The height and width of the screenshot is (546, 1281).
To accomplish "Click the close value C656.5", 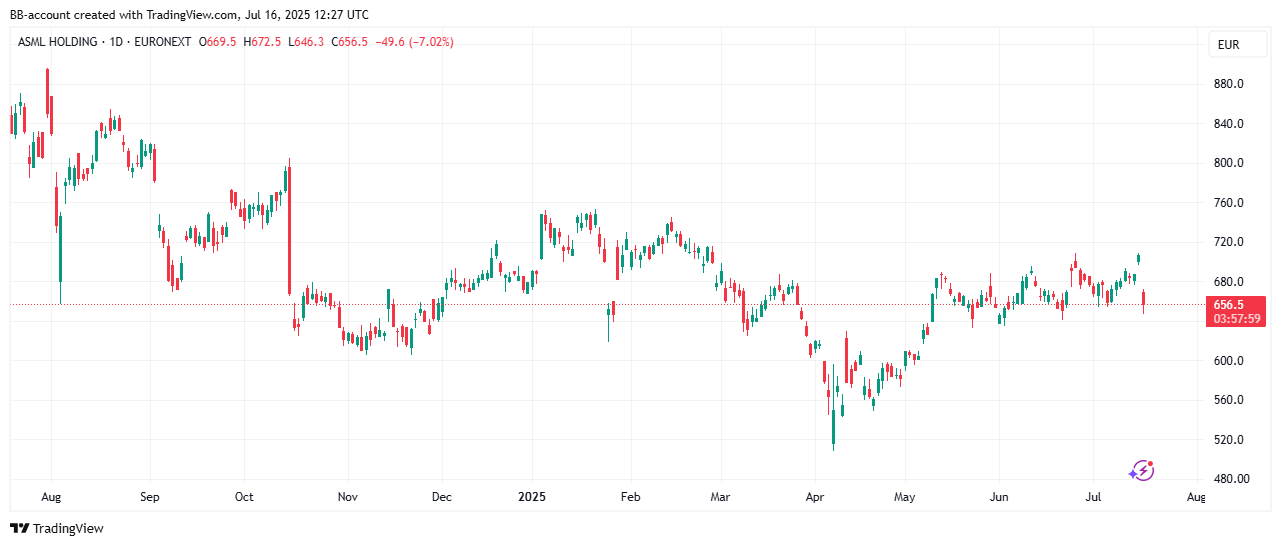I will click(x=348, y=42).
